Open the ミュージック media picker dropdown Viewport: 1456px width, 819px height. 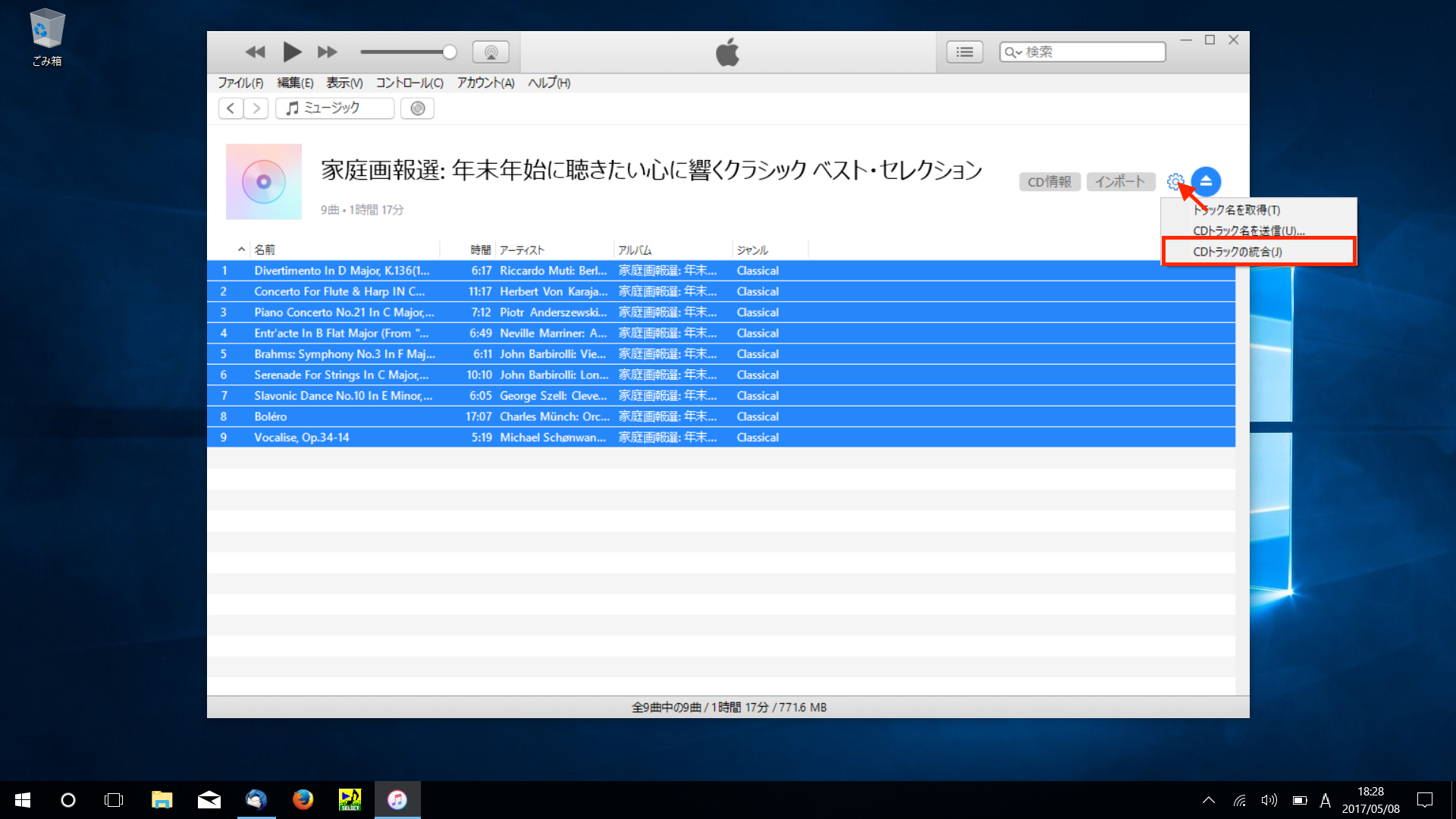point(334,108)
